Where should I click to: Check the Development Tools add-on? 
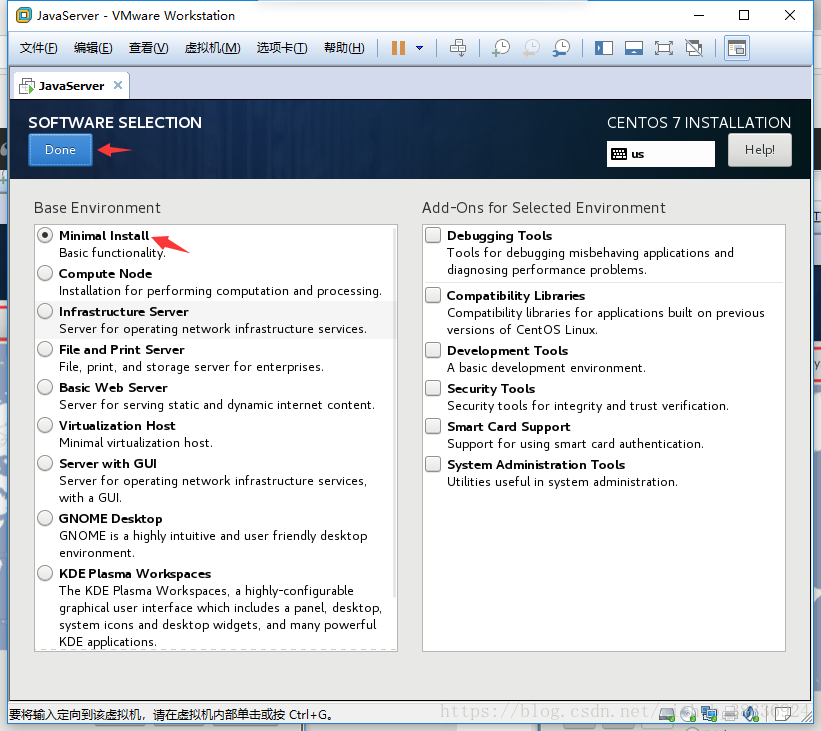pyautogui.click(x=433, y=350)
